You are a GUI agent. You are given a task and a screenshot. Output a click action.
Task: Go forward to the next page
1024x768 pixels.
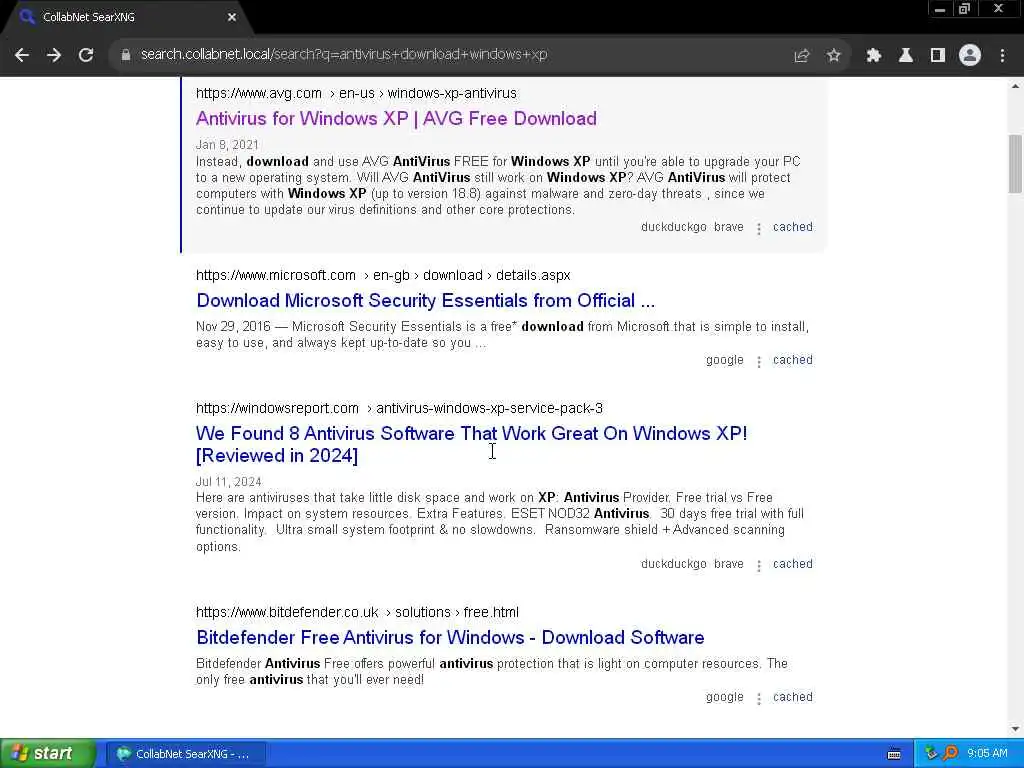tap(54, 55)
